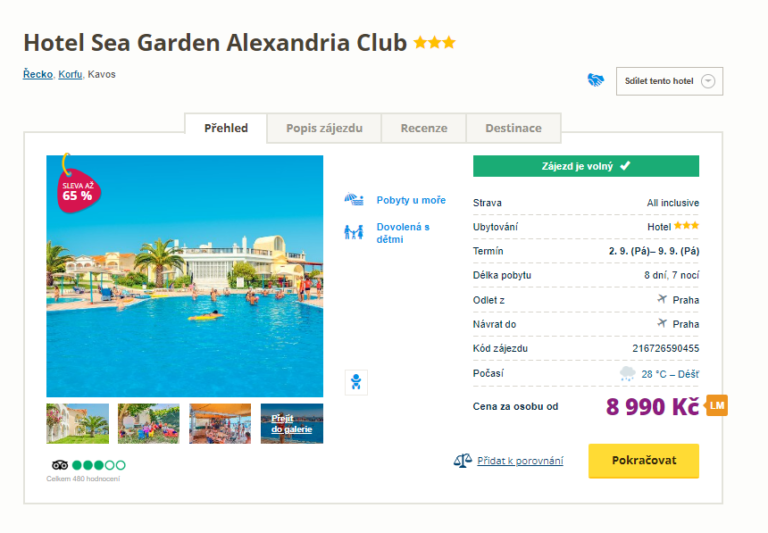768x533 pixels.
Task: Click the main hotel pool photo
Action: (185, 290)
